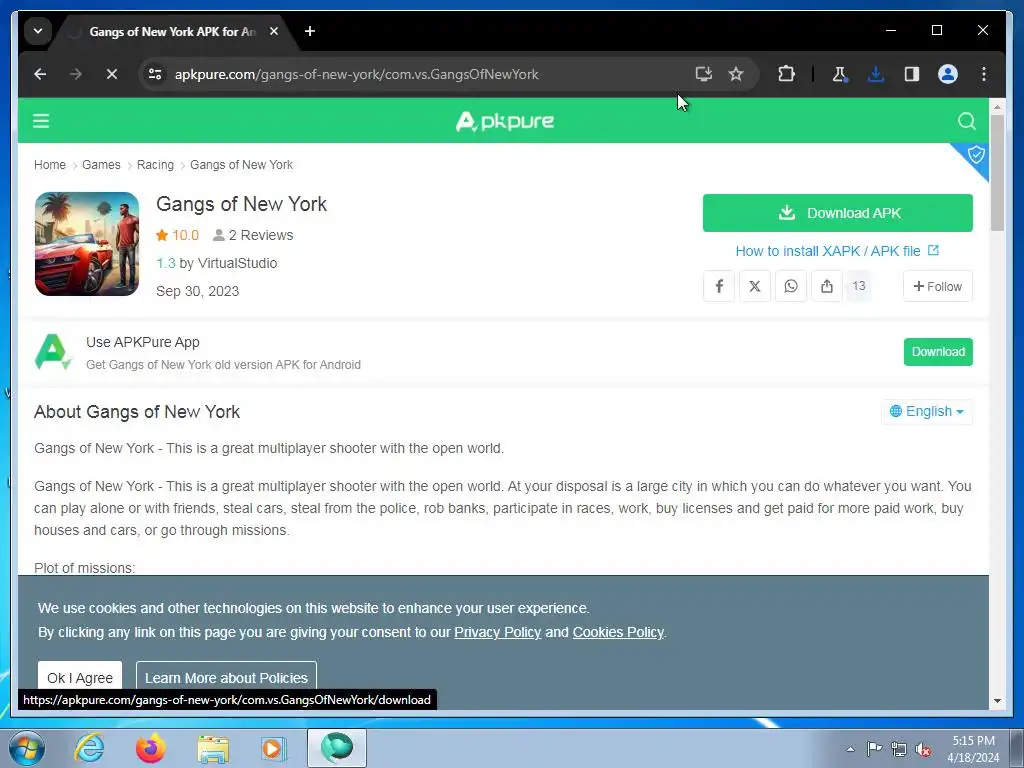Viewport: 1024px width, 768px height.
Task: Click the generic share icon
Action: click(x=827, y=286)
